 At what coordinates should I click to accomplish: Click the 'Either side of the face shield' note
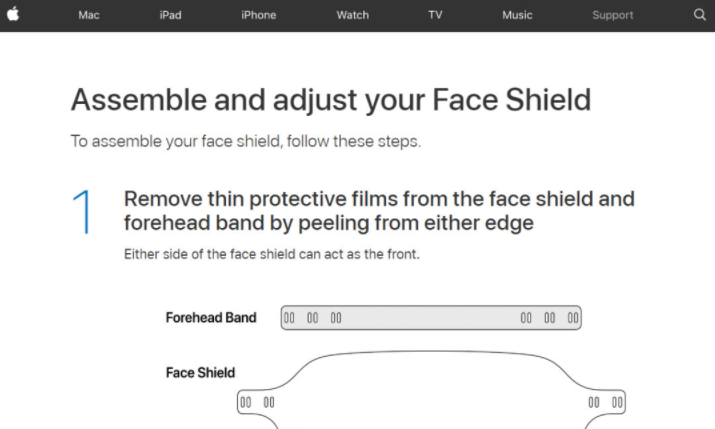pyautogui.click(x=272, y=254)
